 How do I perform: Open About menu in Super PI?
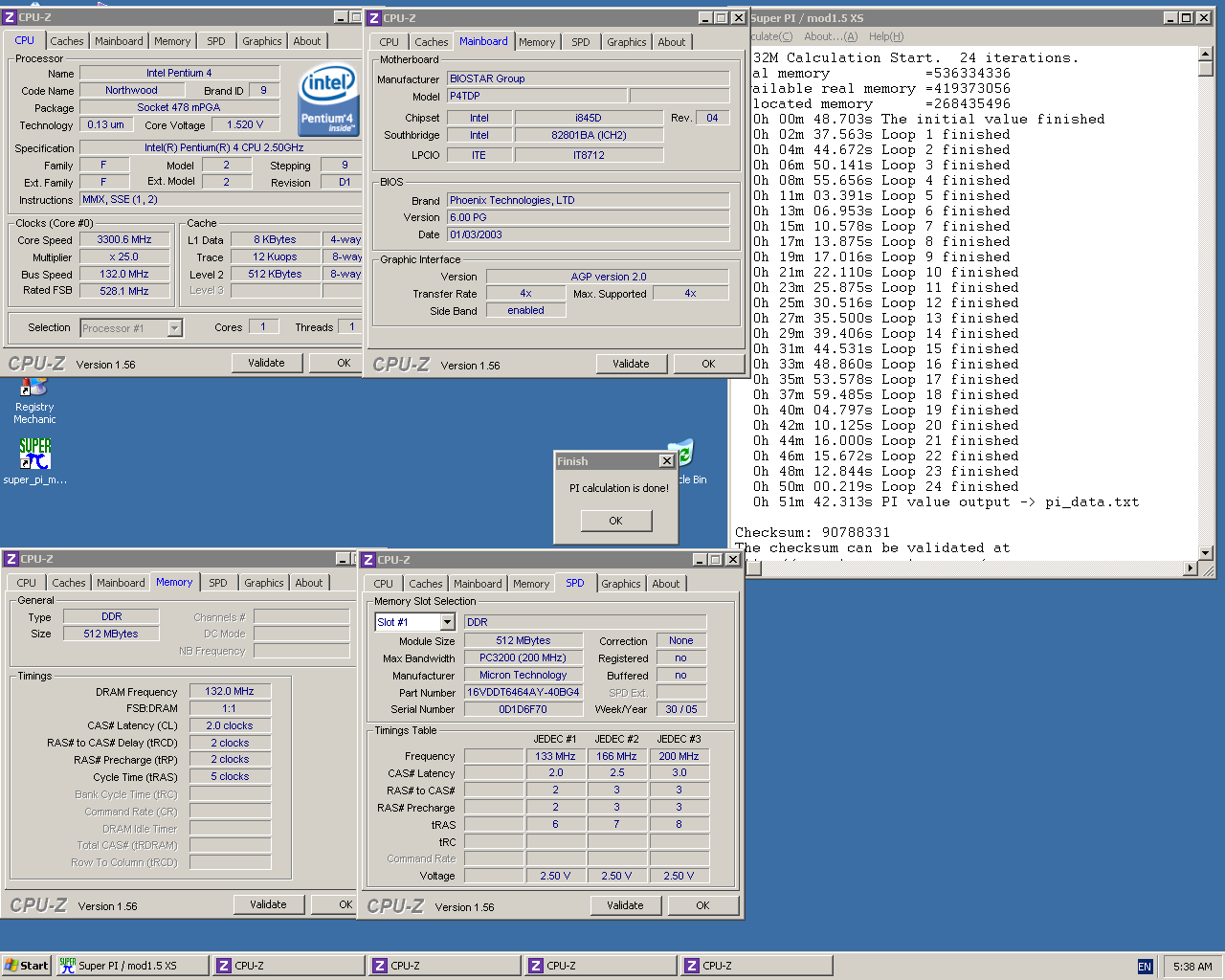tap(830, 36)
